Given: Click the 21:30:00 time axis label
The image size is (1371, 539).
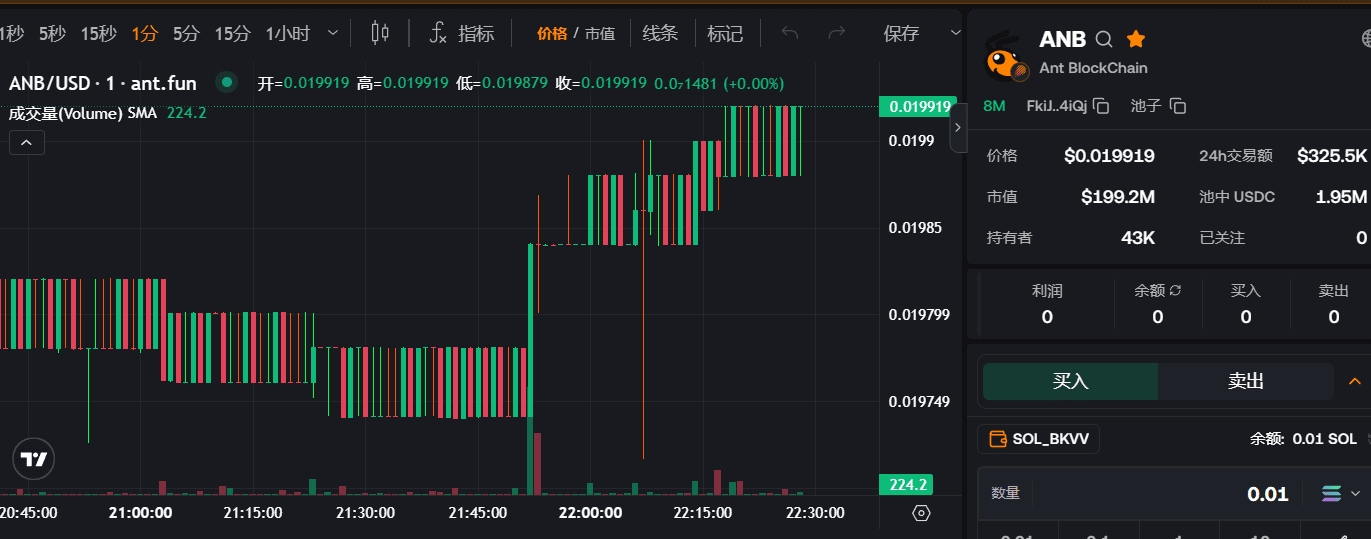Looking at the screenshot, I should click(364, 513).
